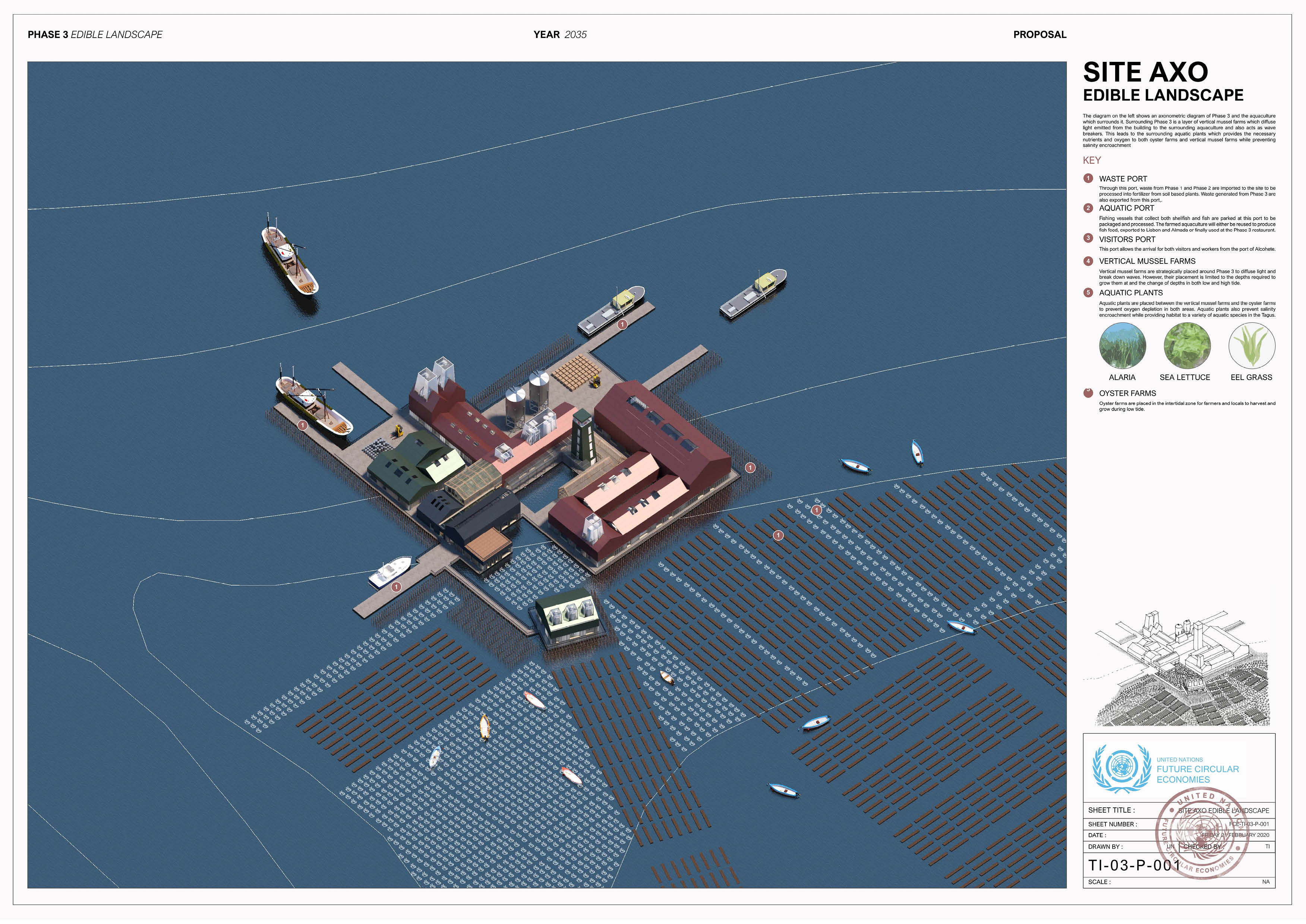Click the number 2 marker beside Aquatic Port
Image resolution: width=1306 pixels, height=924 pixels.
[x=1088, y=208]
